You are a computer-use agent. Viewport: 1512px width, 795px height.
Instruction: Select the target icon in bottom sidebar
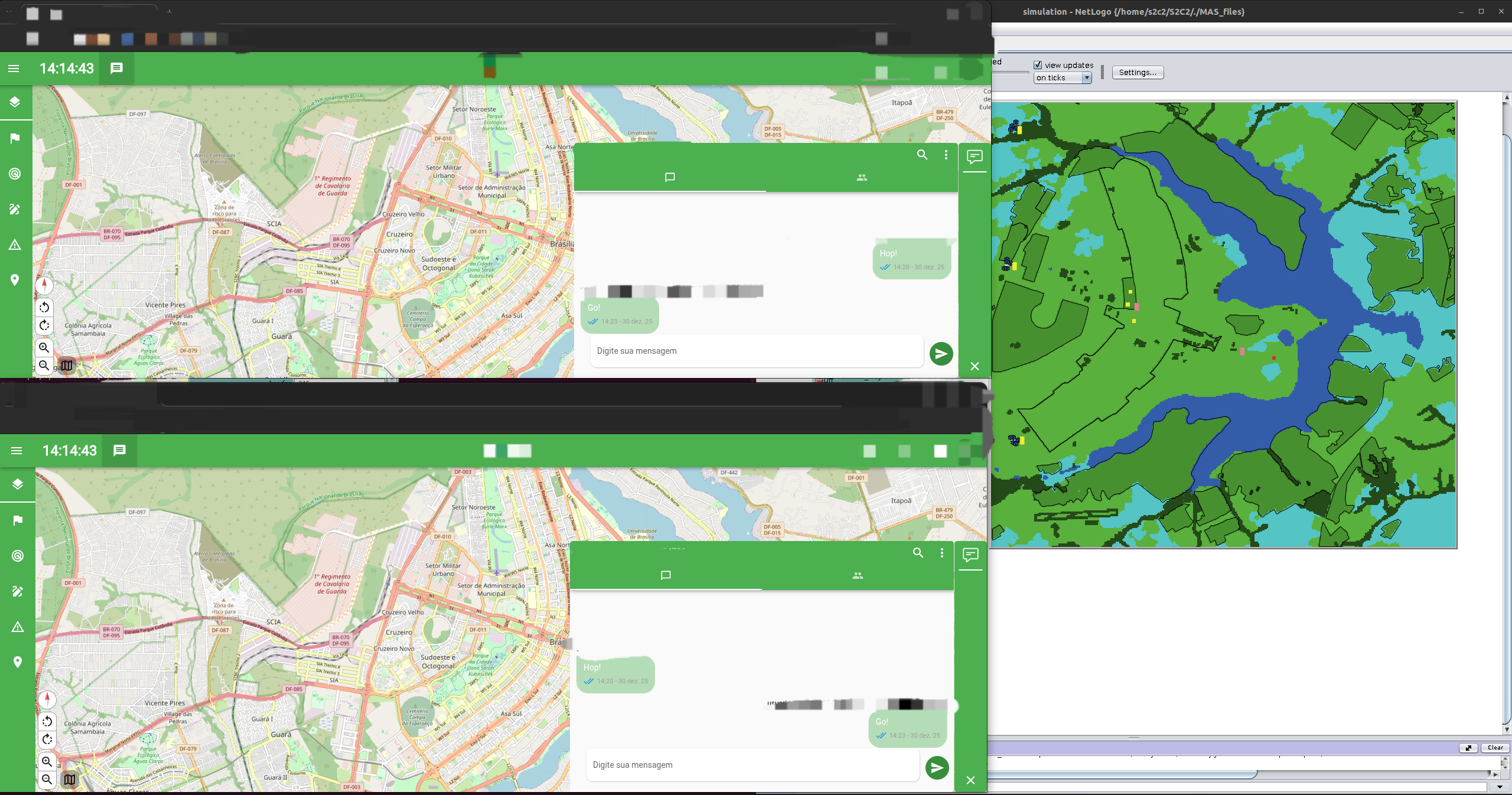(x=18, y=556)
